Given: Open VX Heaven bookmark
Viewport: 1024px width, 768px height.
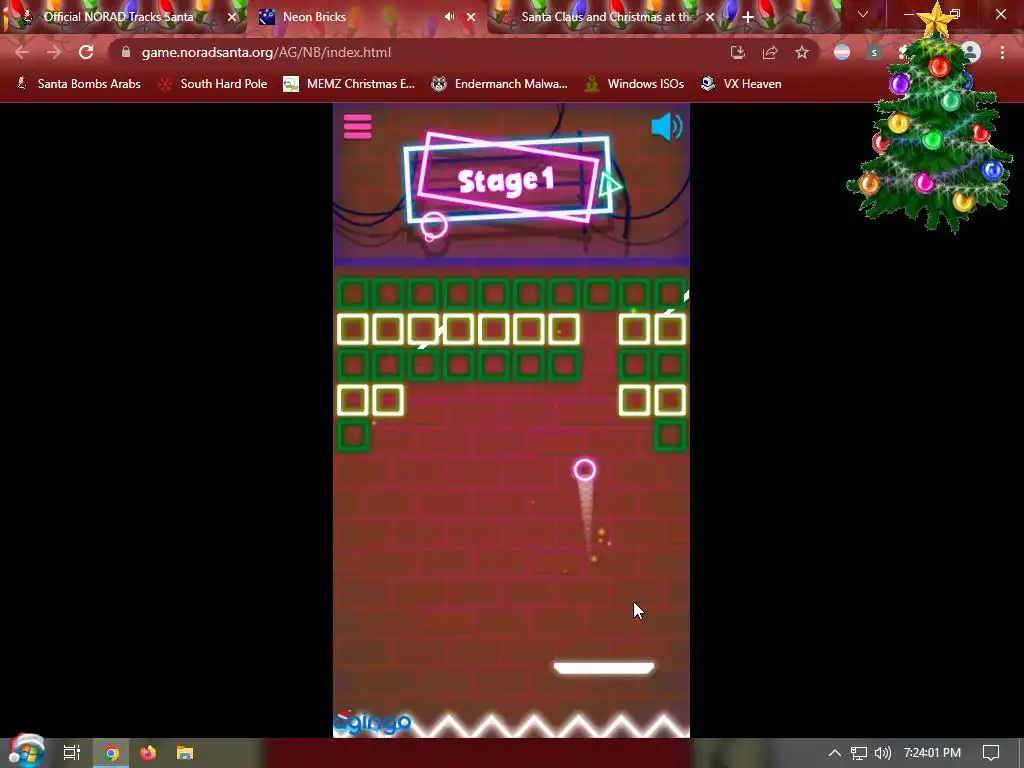Looking at the screenshot, I should [x=741, y=84].
